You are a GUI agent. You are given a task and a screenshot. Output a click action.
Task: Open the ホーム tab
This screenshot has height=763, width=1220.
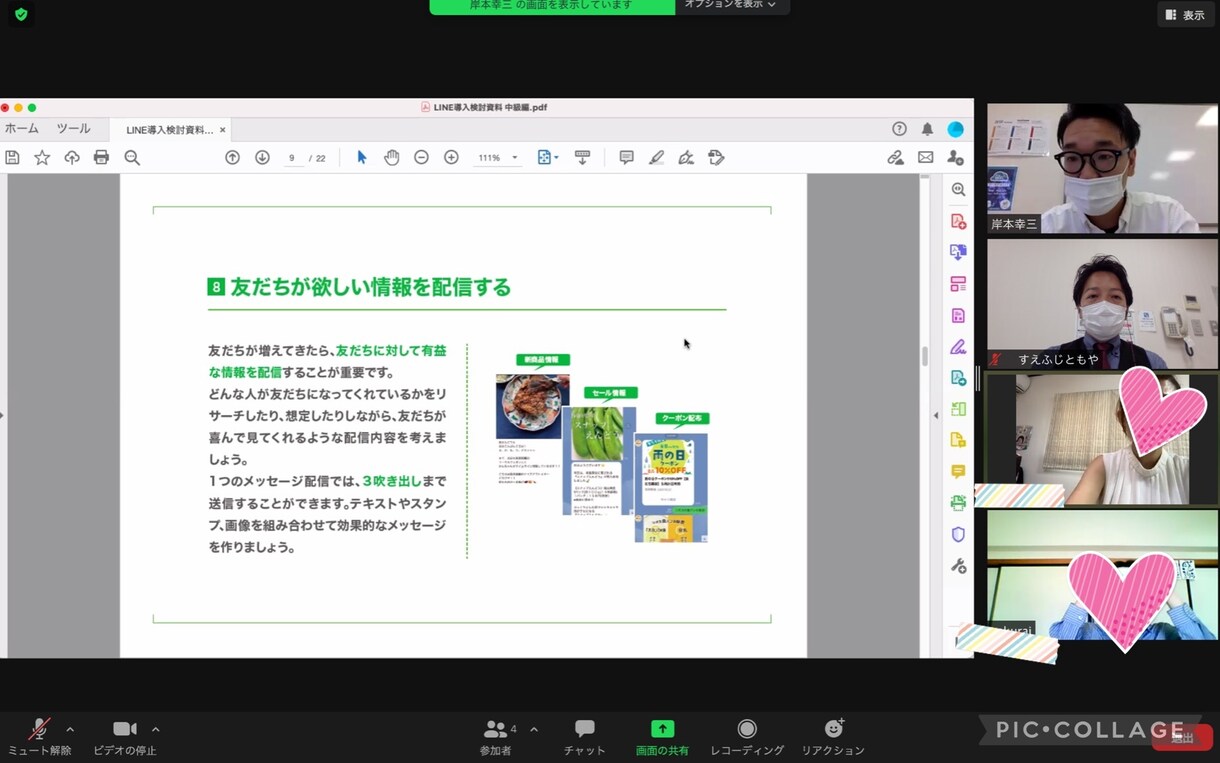tap(22, 129)
